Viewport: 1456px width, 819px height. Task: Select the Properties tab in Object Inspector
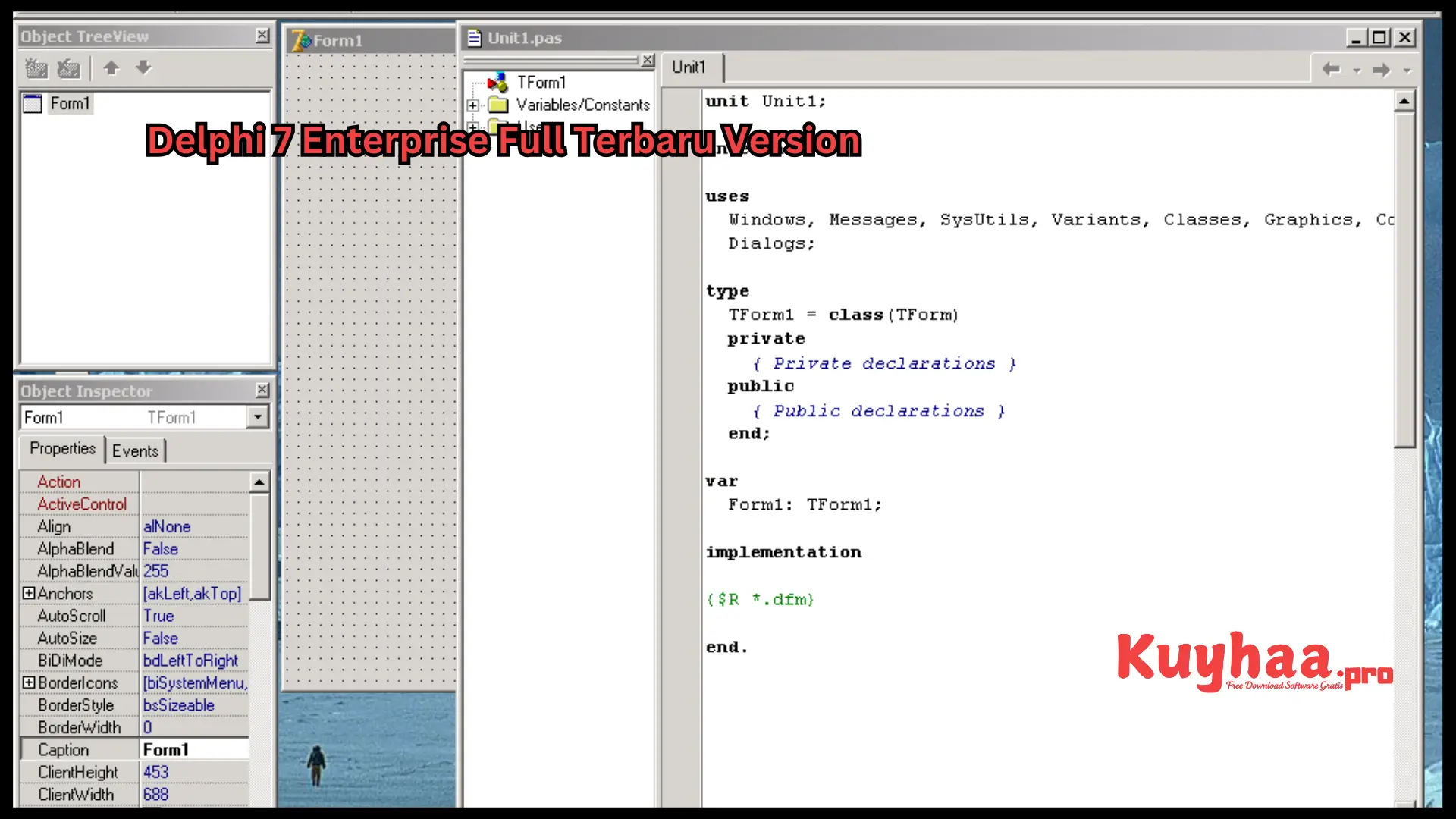pos(62,449)
